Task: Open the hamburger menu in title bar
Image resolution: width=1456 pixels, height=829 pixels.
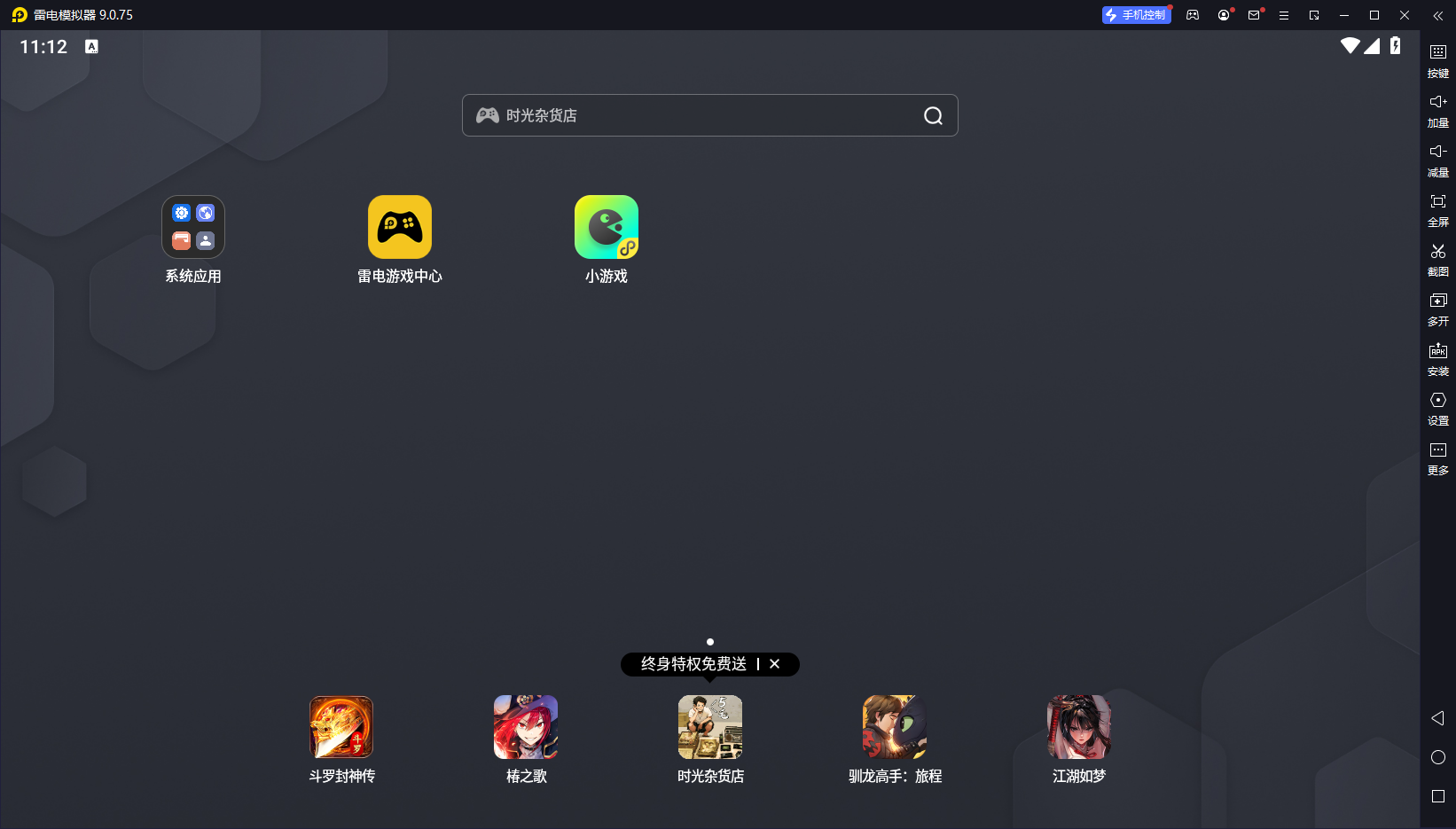Action: tap(1284, 15)
